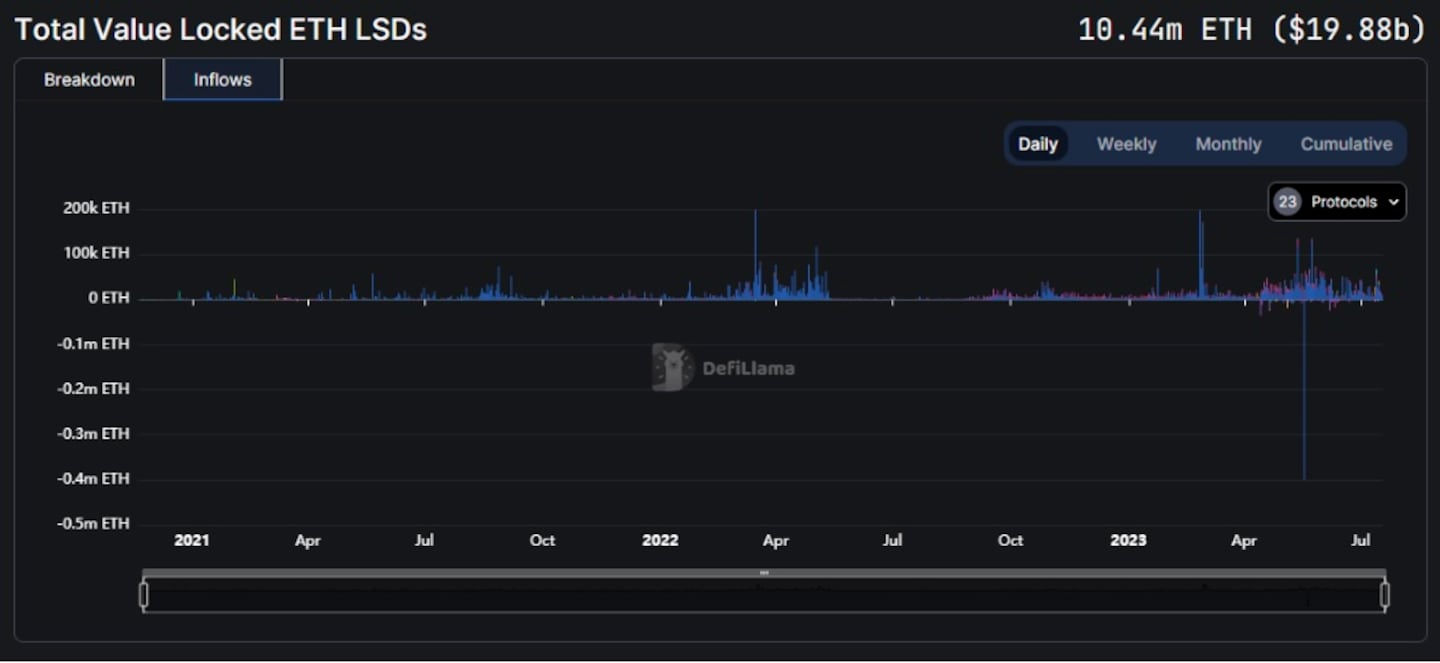Click the 2022 year axis label
1440x663 pixels.
[660, 540]
